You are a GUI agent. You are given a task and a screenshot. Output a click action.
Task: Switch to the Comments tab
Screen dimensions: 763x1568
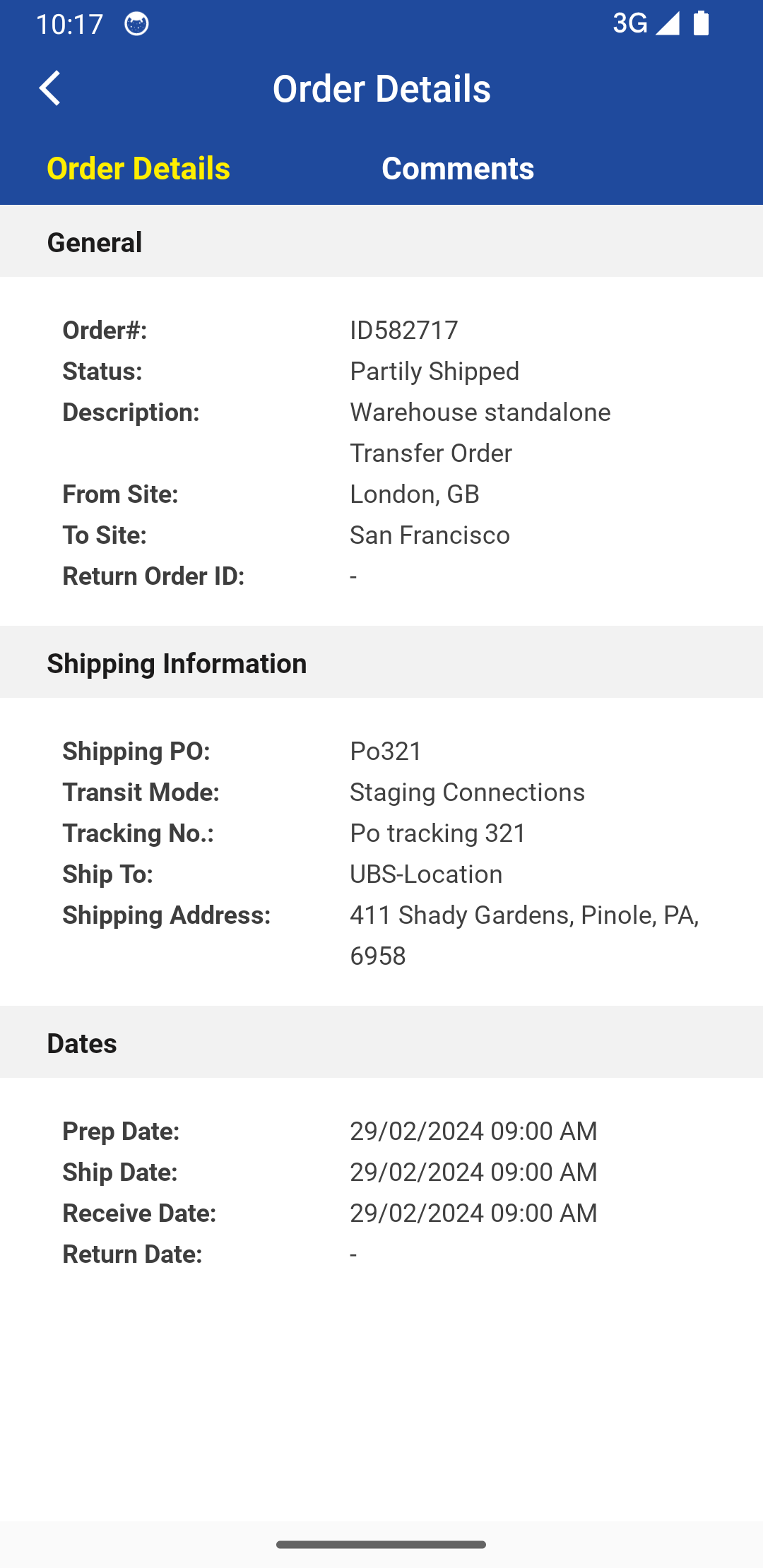pyautogui.click(x=458, y=168)
